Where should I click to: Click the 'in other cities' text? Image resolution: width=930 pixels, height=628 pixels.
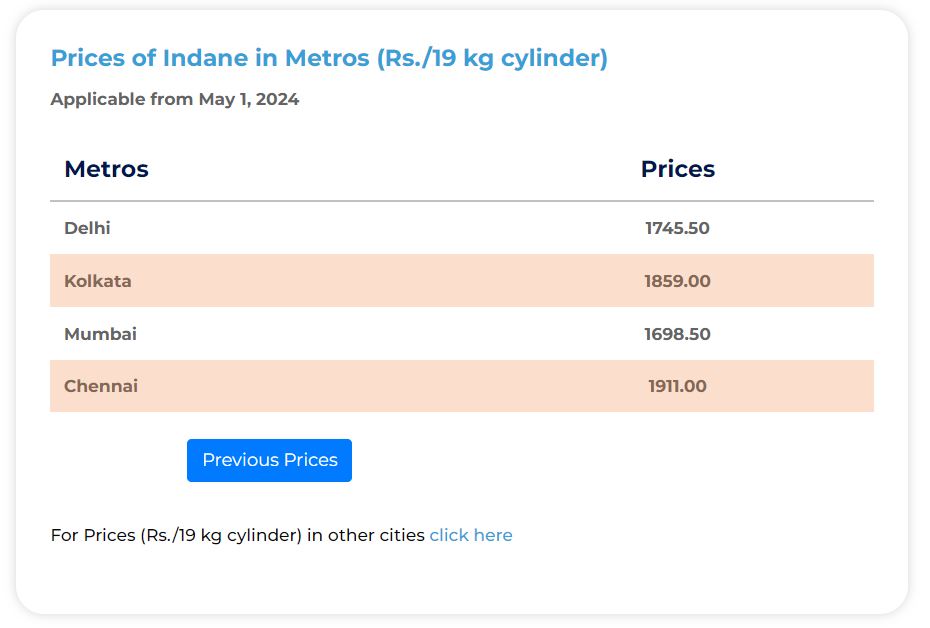pos(366,535)
